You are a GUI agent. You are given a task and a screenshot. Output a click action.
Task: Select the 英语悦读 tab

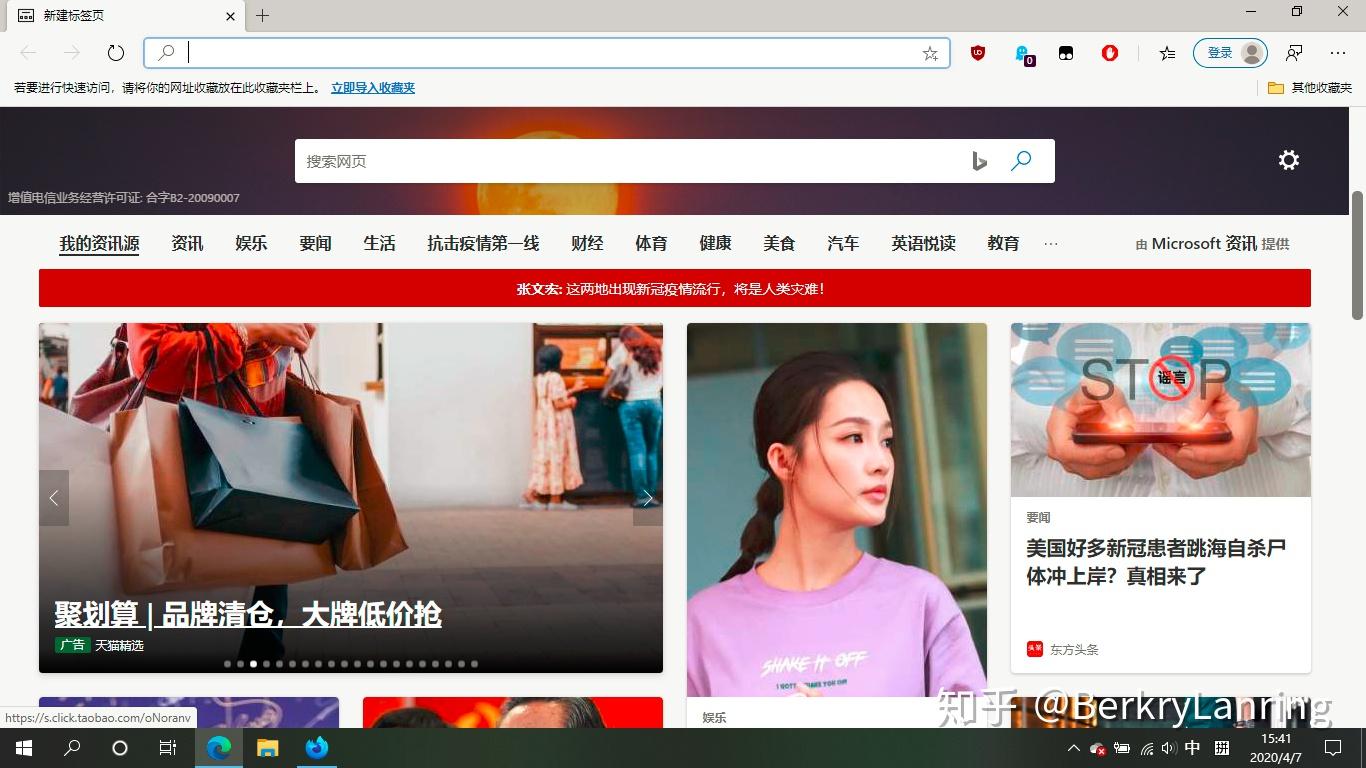pyautogui.click(x=924, y=243)
